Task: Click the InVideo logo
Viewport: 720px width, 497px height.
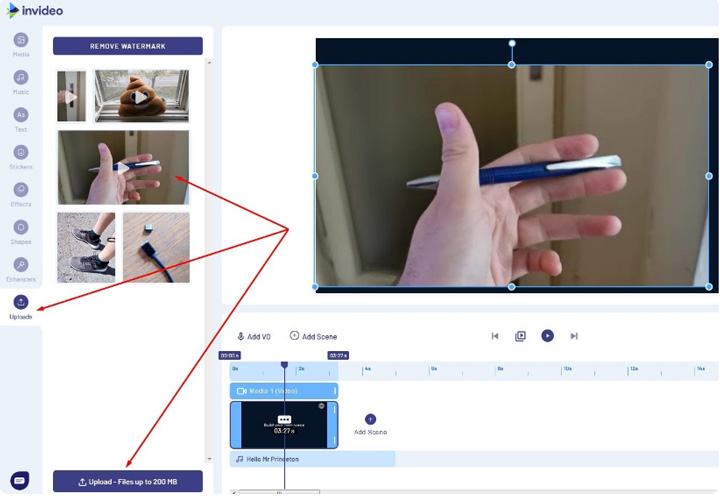Action: tap(35, 10)
